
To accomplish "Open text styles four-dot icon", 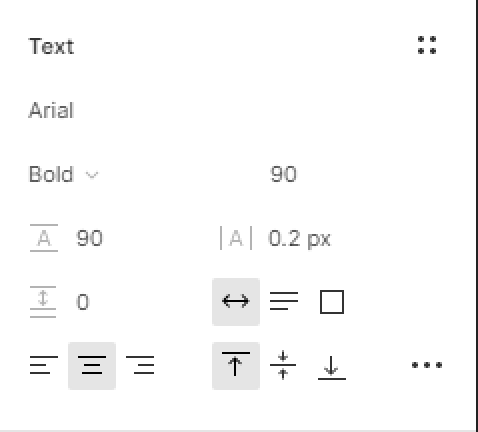I will tap(427, 45).
